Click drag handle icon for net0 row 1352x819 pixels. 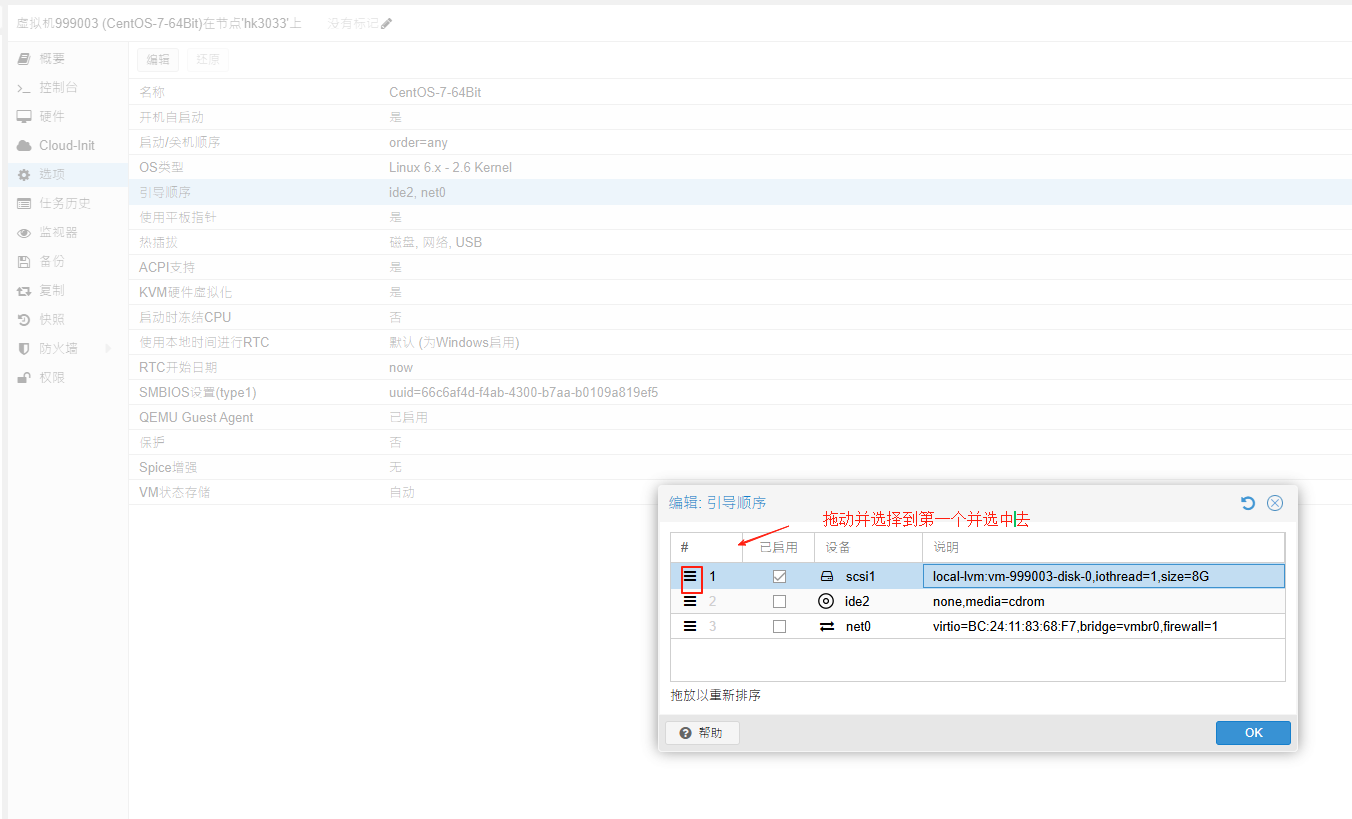pyautogui.click(x=690, y=626)
